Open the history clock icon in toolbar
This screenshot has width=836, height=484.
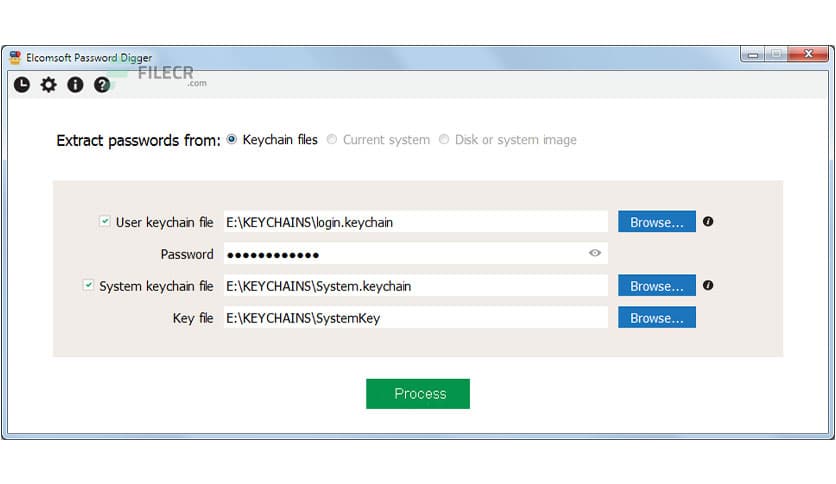point(22,85)
